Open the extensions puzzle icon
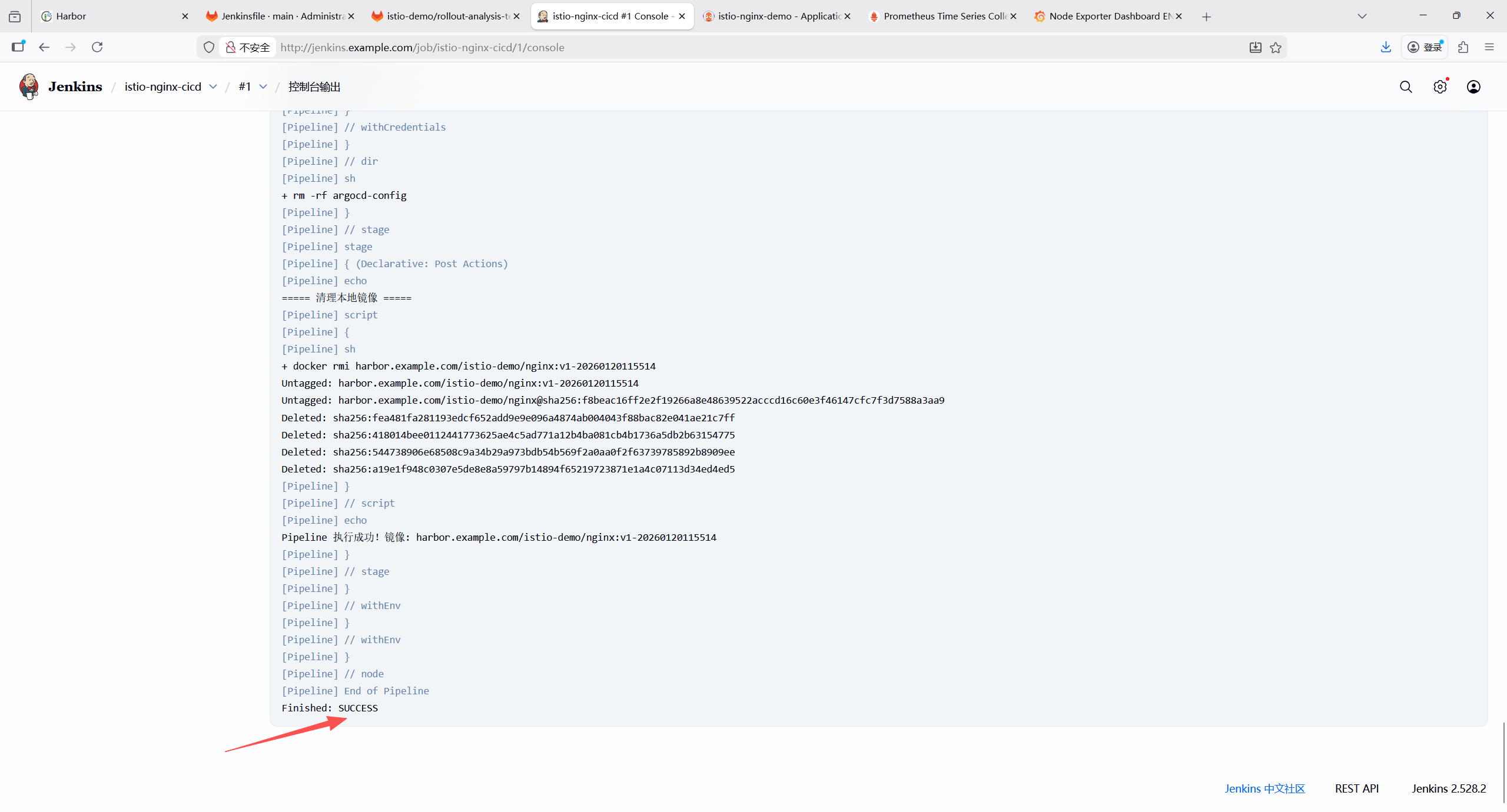This screenshot has width=1507, height=812. tap(1463, 47)
